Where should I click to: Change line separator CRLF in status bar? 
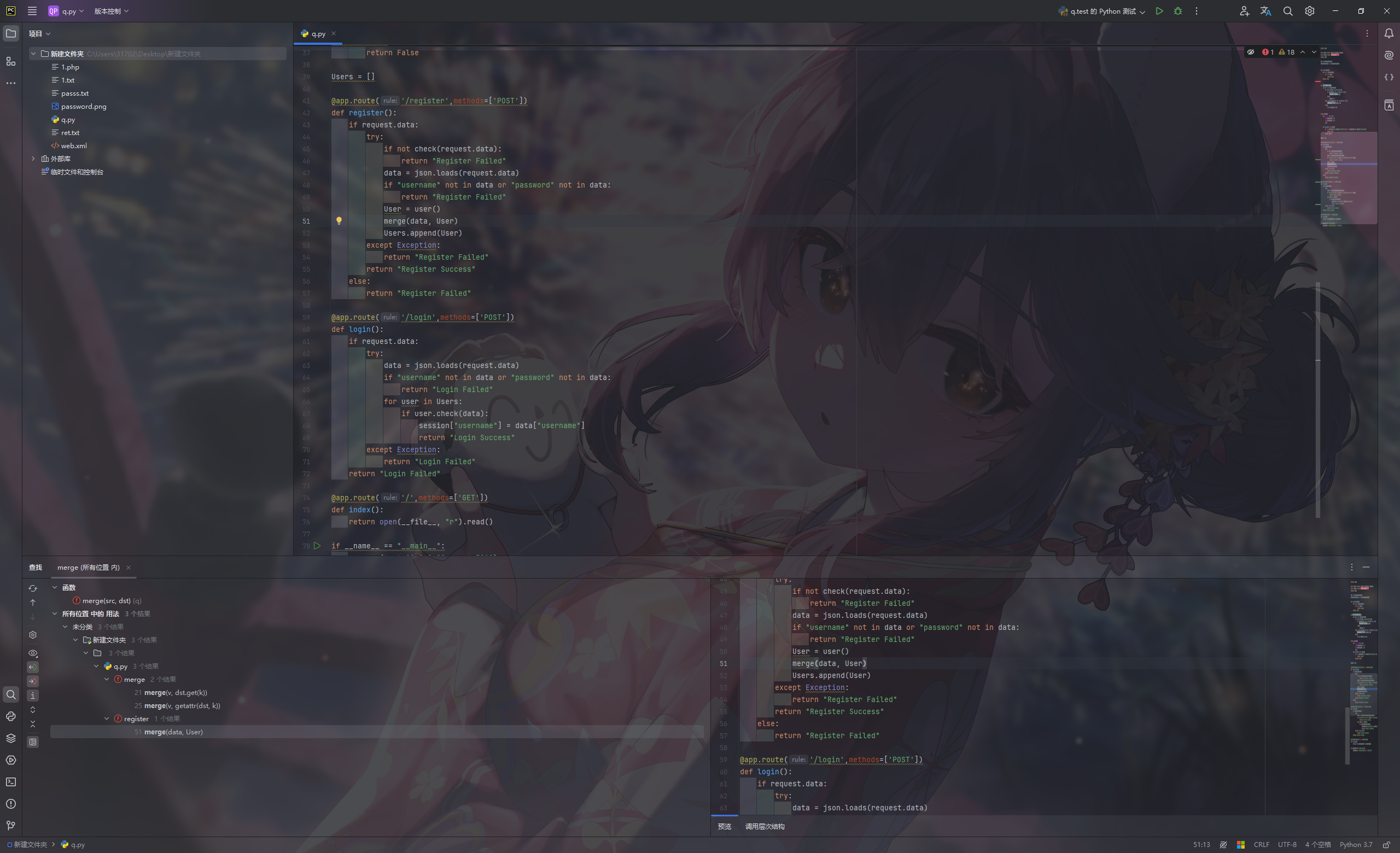[1261, 844]
